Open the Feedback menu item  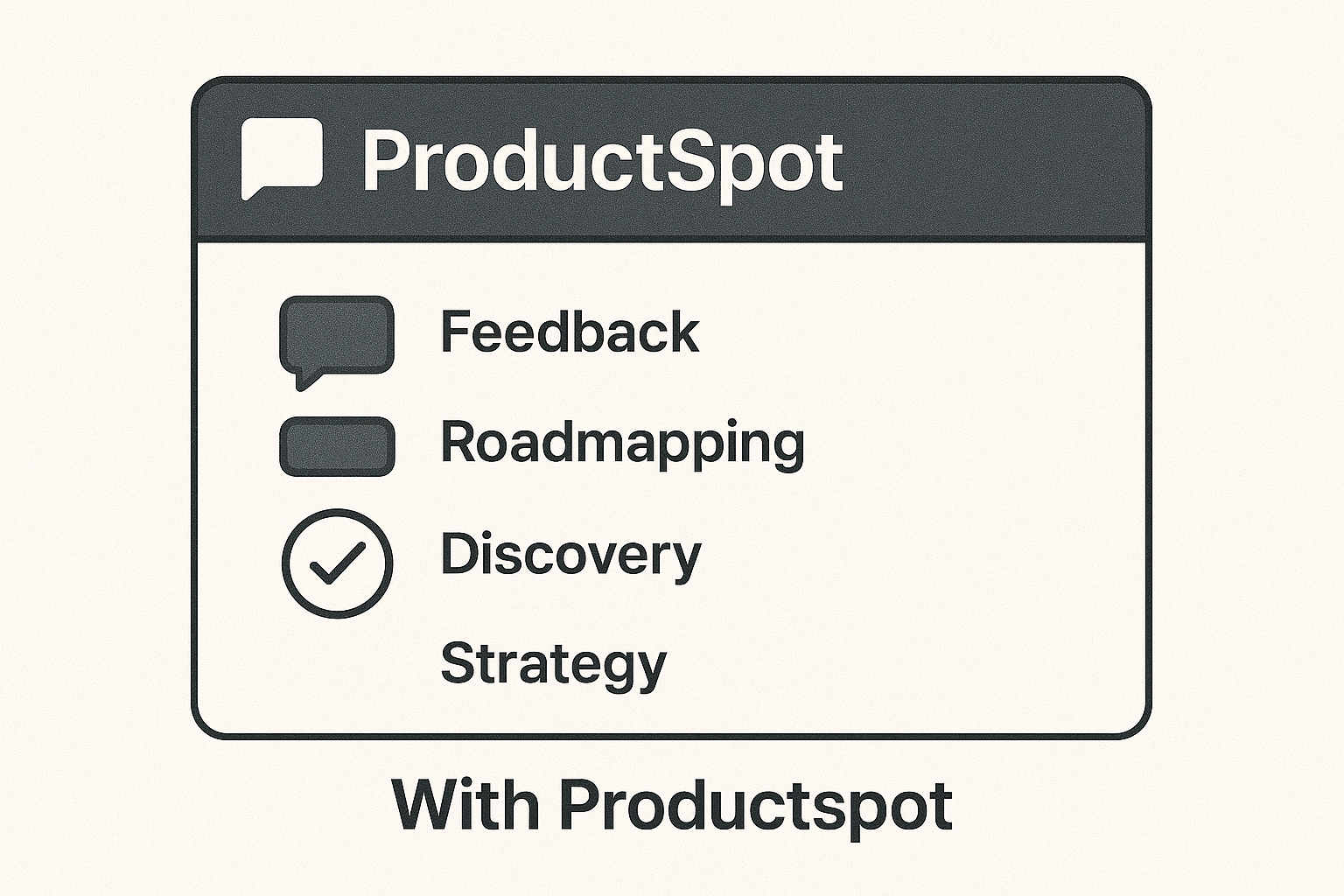click(570, 332)
